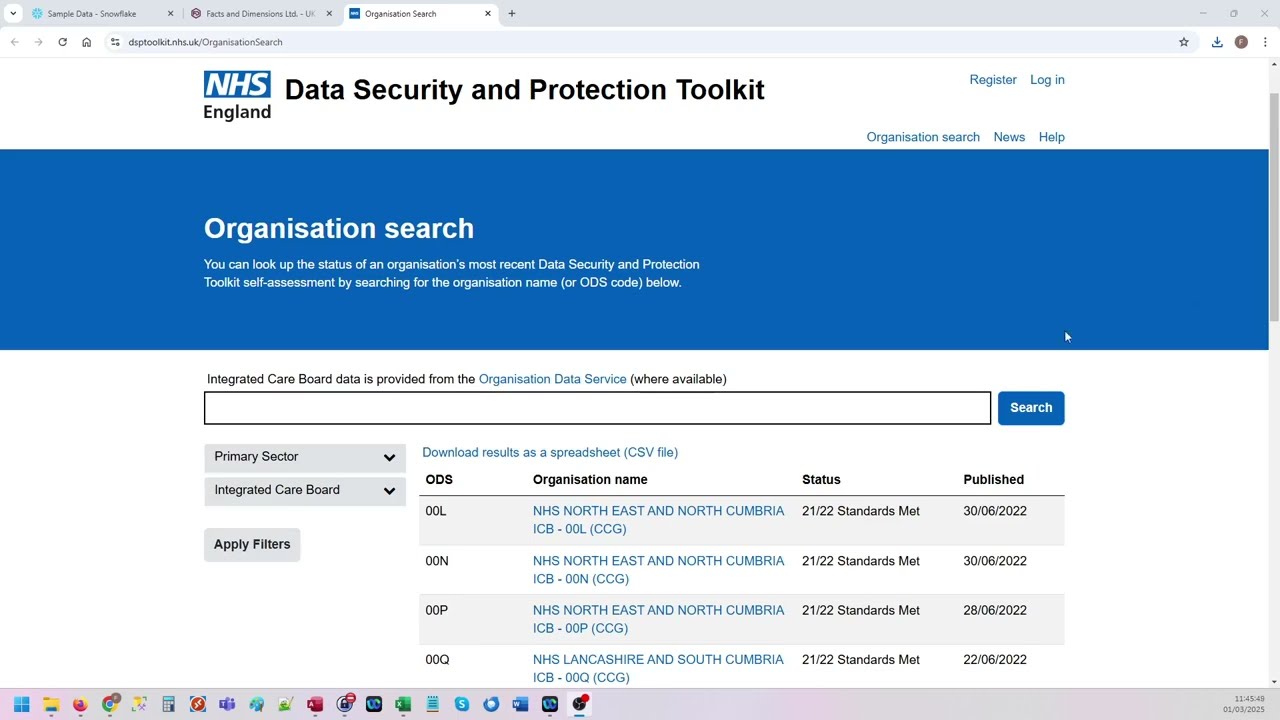This screenshot has height=720, width=1280.
Task: Click the Apply Filters button
Action: 252,544
